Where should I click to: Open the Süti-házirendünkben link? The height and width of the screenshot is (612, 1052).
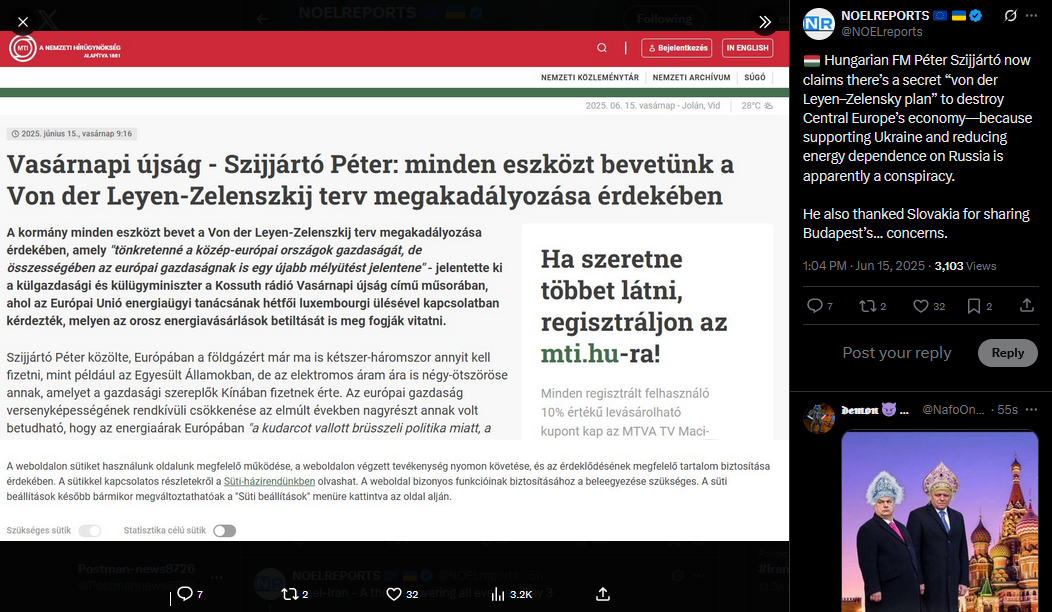point(269,481)
